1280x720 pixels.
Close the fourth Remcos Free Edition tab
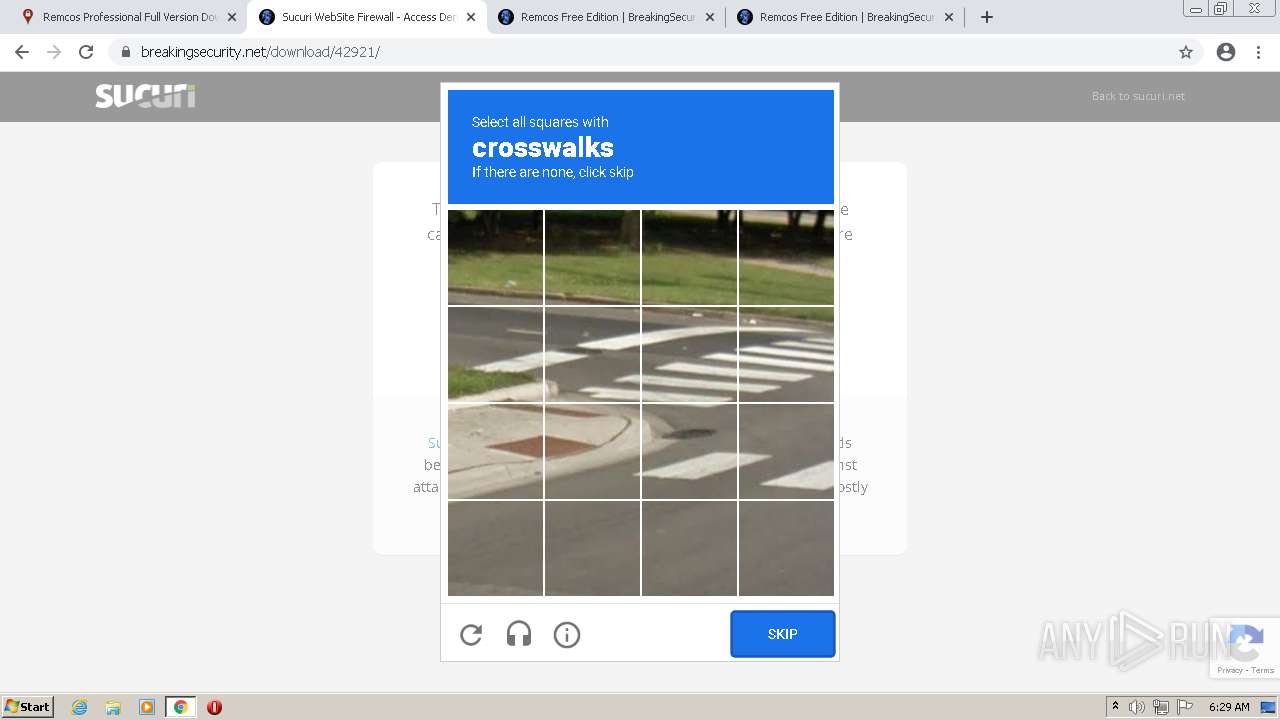click(949, 17)
